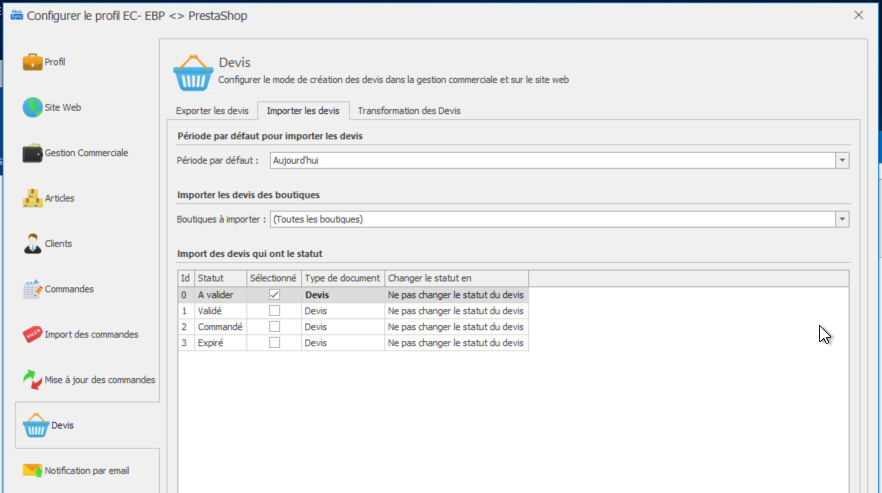Open Transformation des Devis tab
Viewport: 882px width, 493px height.
point(408,111)
